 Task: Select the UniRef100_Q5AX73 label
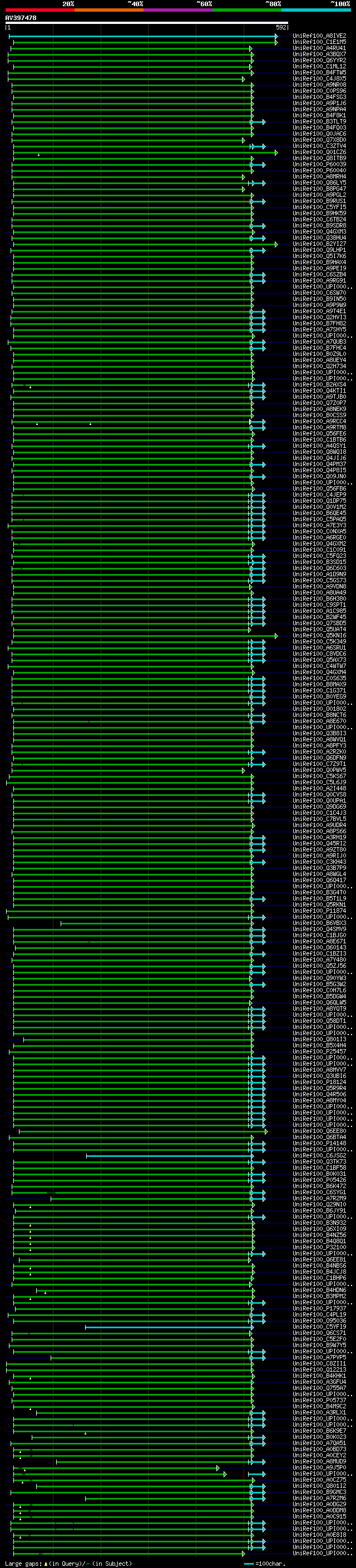click(x=319, y=660)
